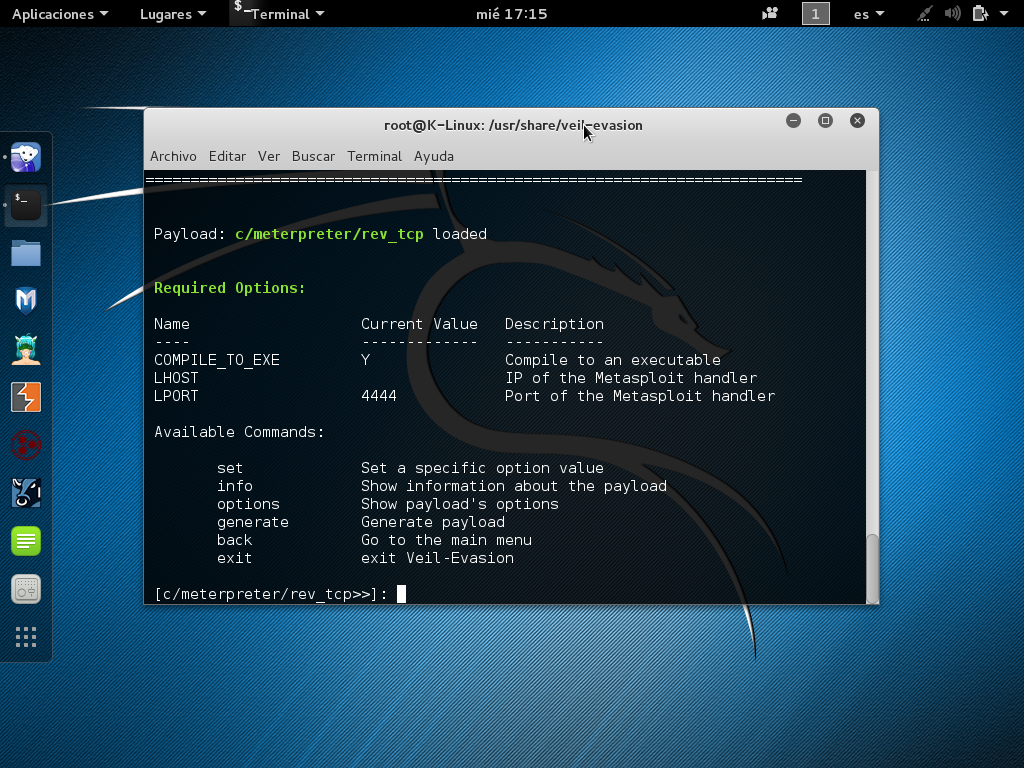This screenshot has width=1024, height=768.
Task: Click the 'set' command text
Action: pyautogui.click(x=230, y=468)
